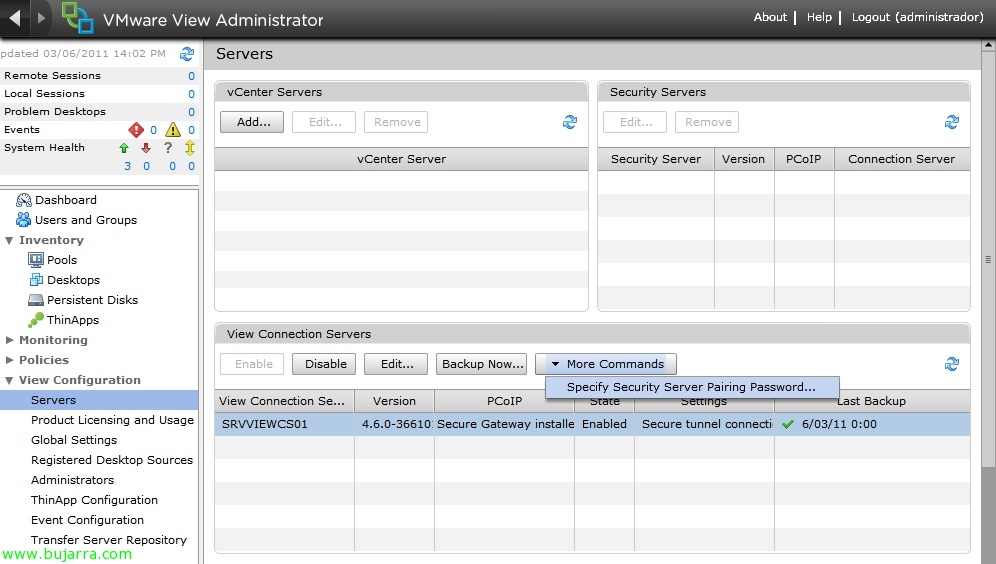Screen dimensions: 996x564
Task: Click the VMware View logo icon
Action: [77, 18]
